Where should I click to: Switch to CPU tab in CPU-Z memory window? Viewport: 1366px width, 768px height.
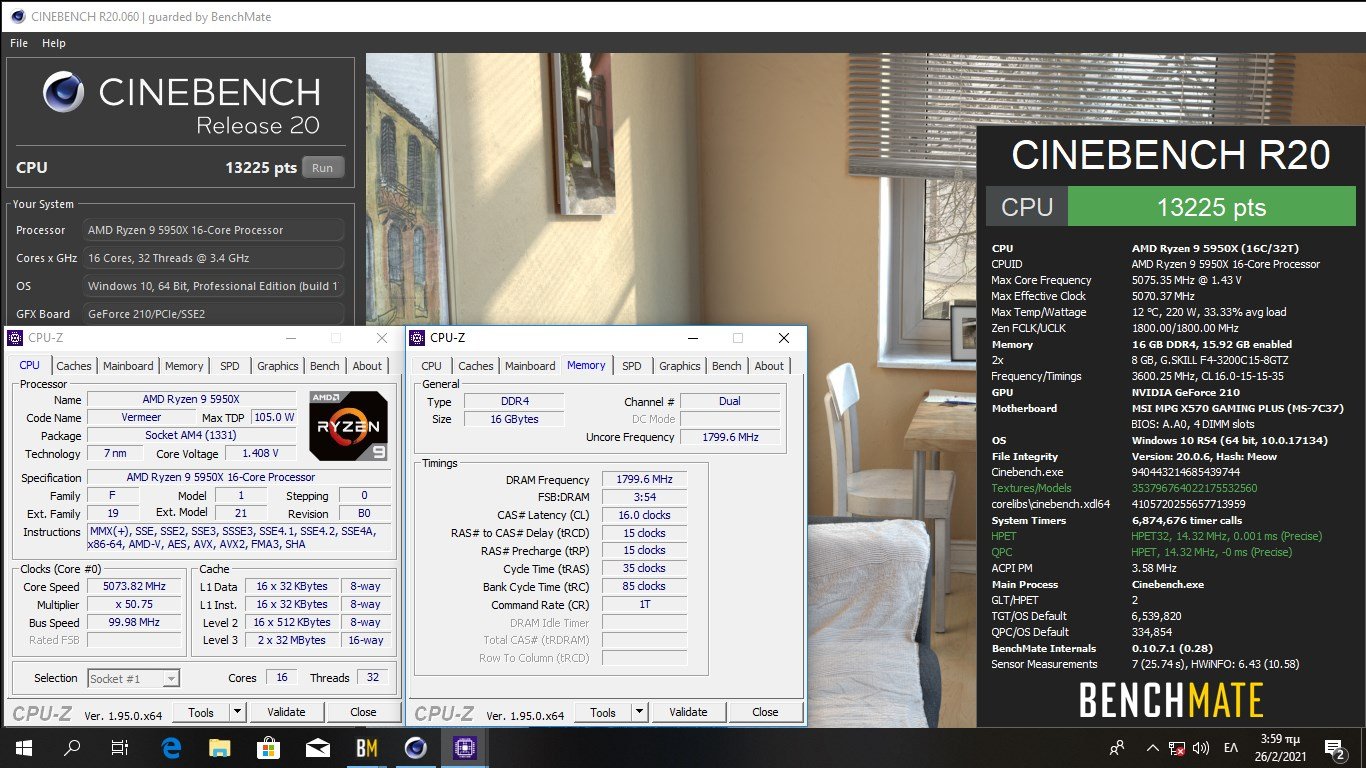(431, 366)
